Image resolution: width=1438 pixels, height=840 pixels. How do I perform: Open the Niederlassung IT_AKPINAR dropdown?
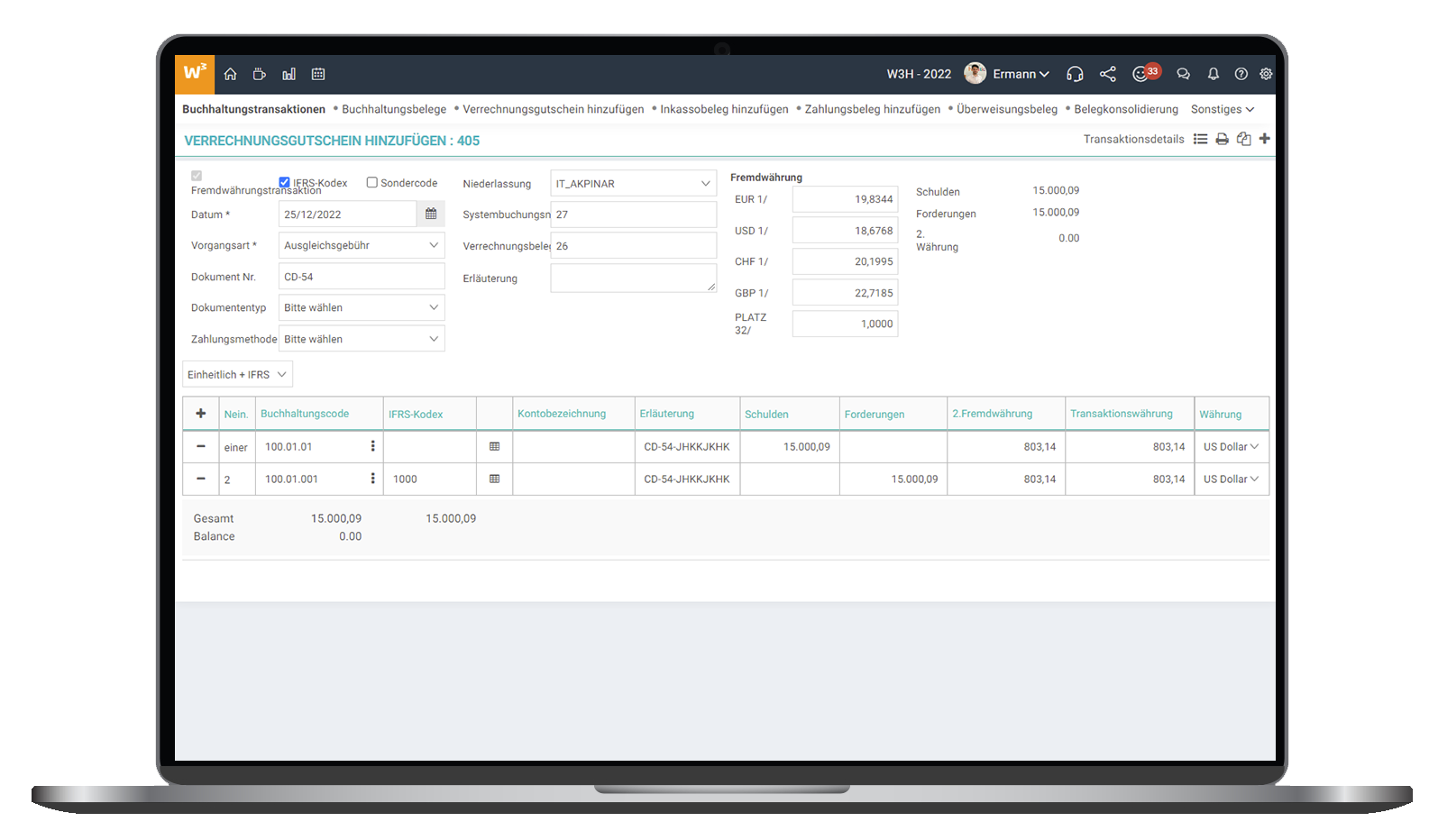tap(634, 183)
